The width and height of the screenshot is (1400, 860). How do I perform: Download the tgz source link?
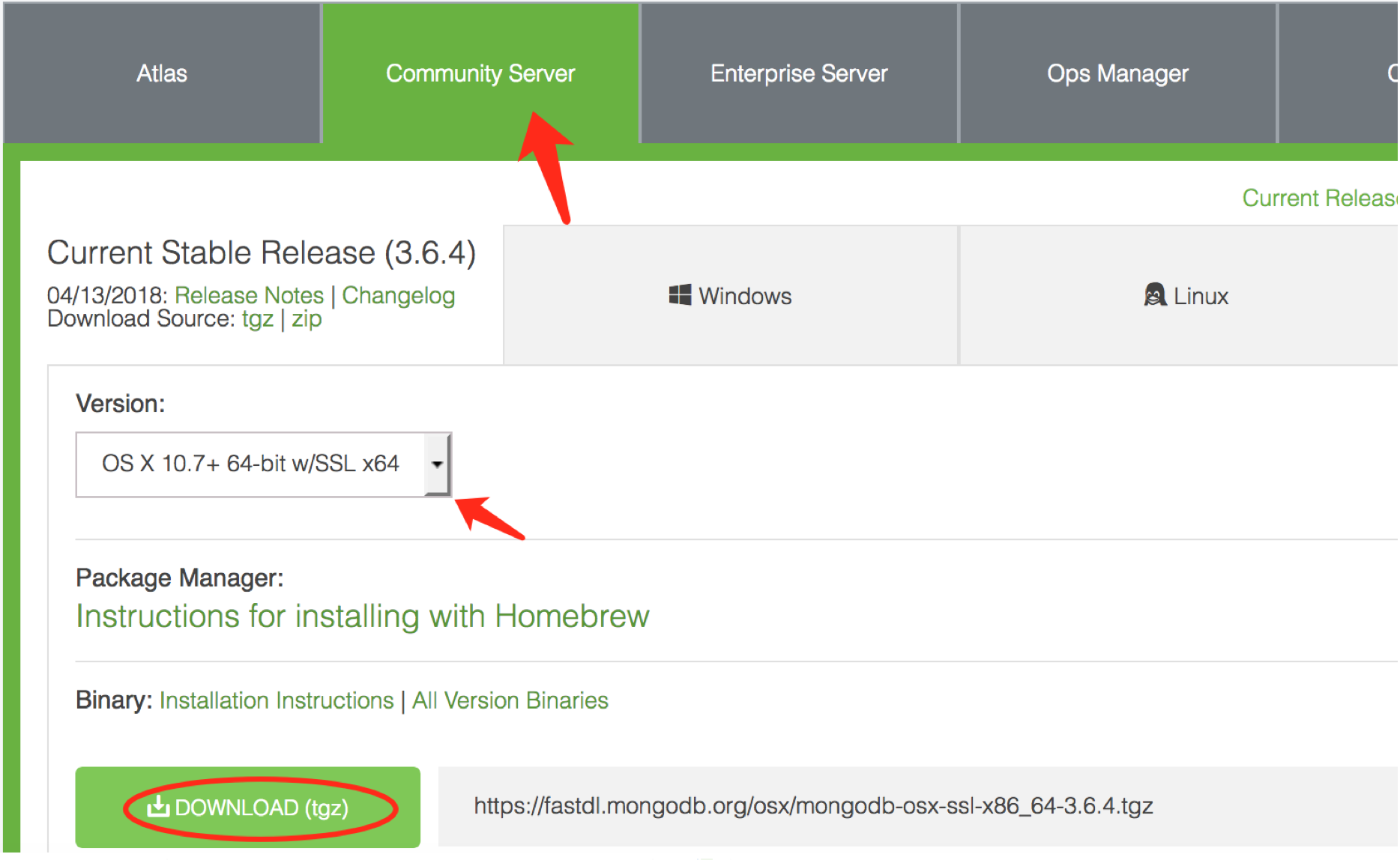(257, 319)
